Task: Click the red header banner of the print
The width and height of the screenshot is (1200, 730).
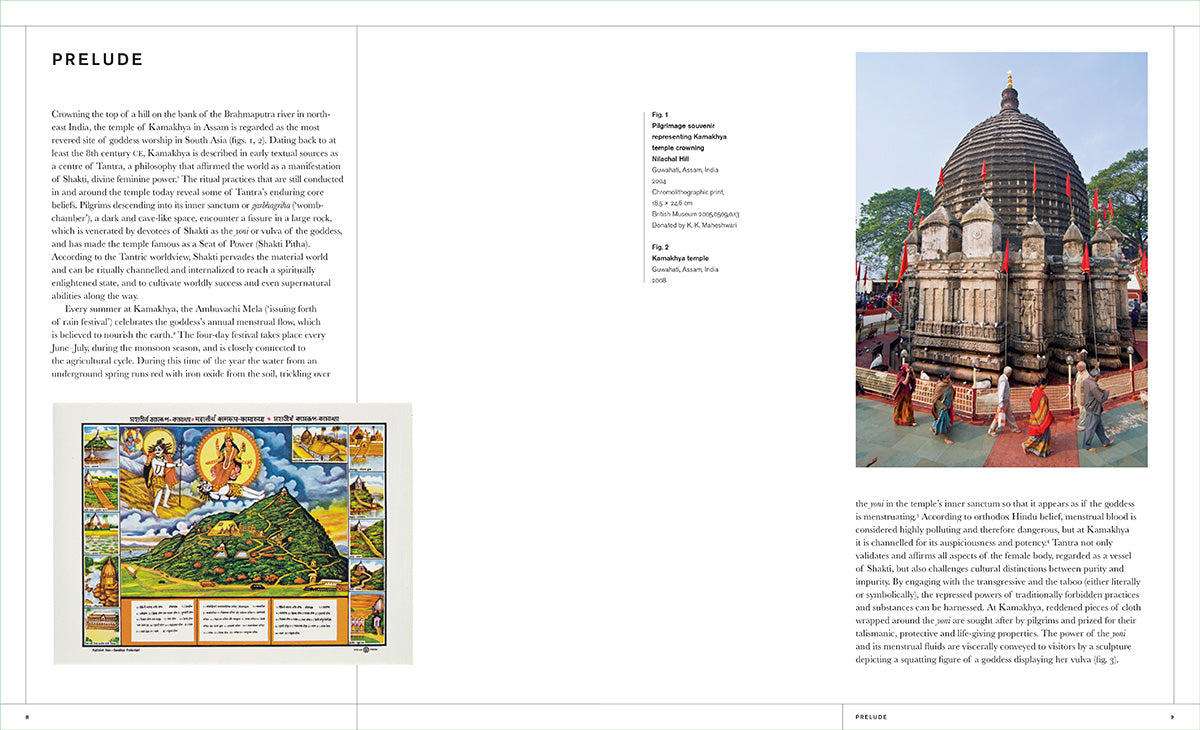Action: click(233, 417)
